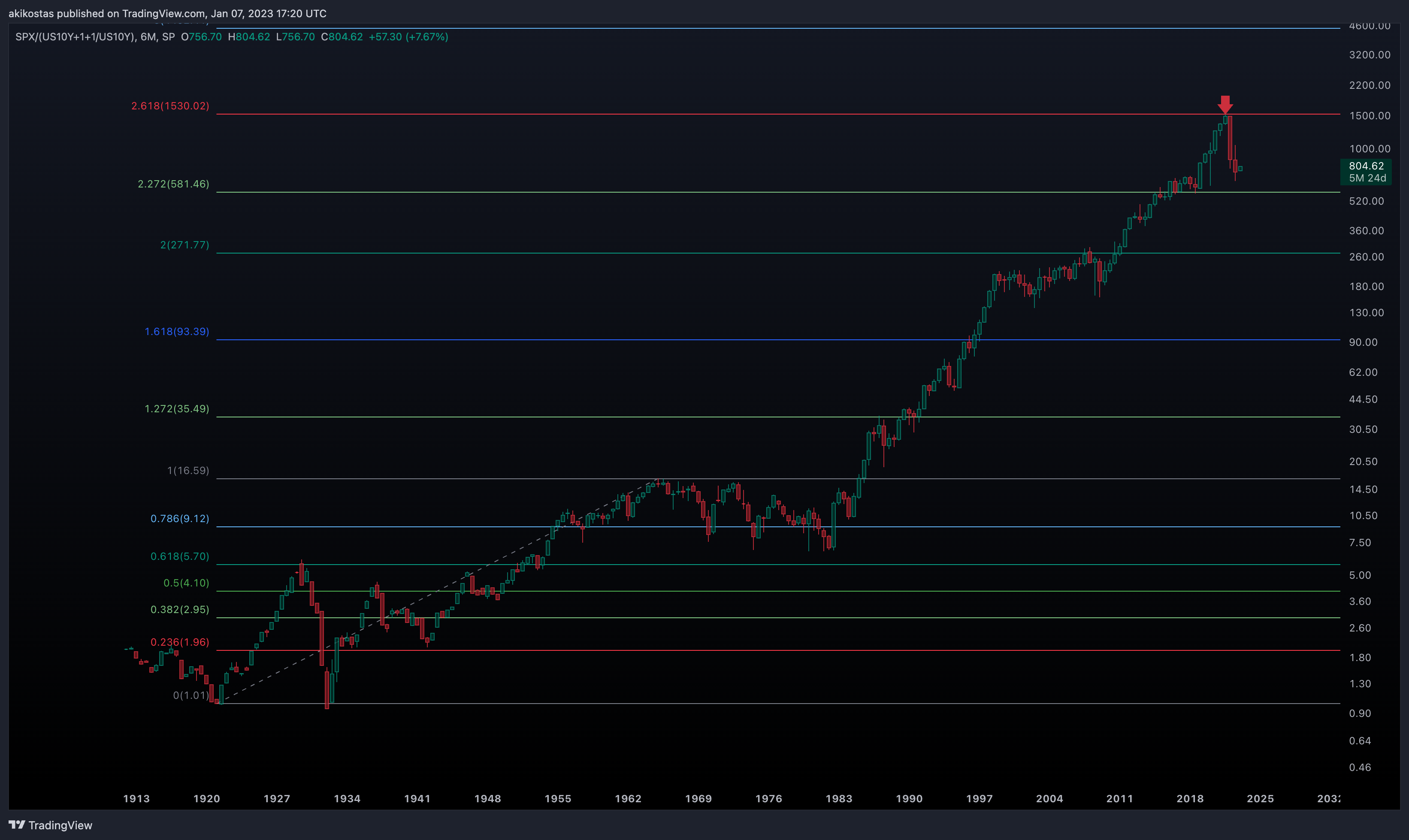This screenshot has height=840, width=1409.
Task: Click the 3200.00 price scale value
Action: coord(1370,55)
